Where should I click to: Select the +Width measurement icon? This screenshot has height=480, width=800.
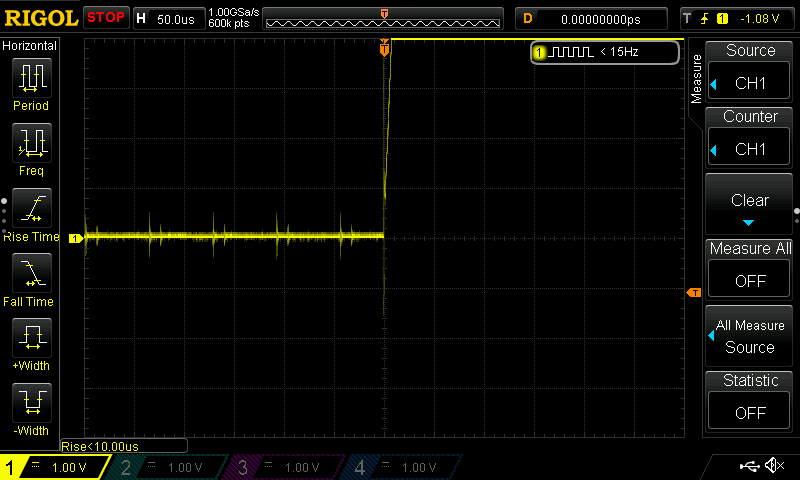click(x=31, y=338)
